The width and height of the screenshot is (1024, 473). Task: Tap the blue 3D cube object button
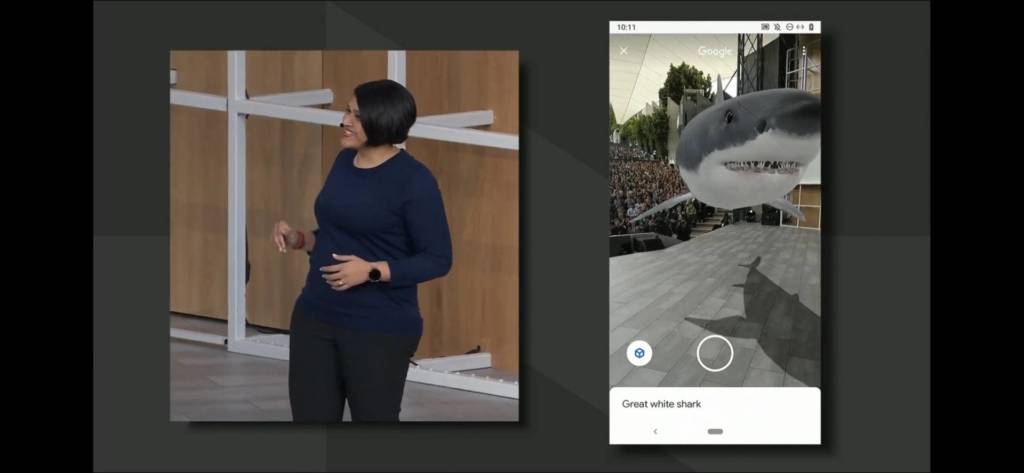(x=639, y=353)
